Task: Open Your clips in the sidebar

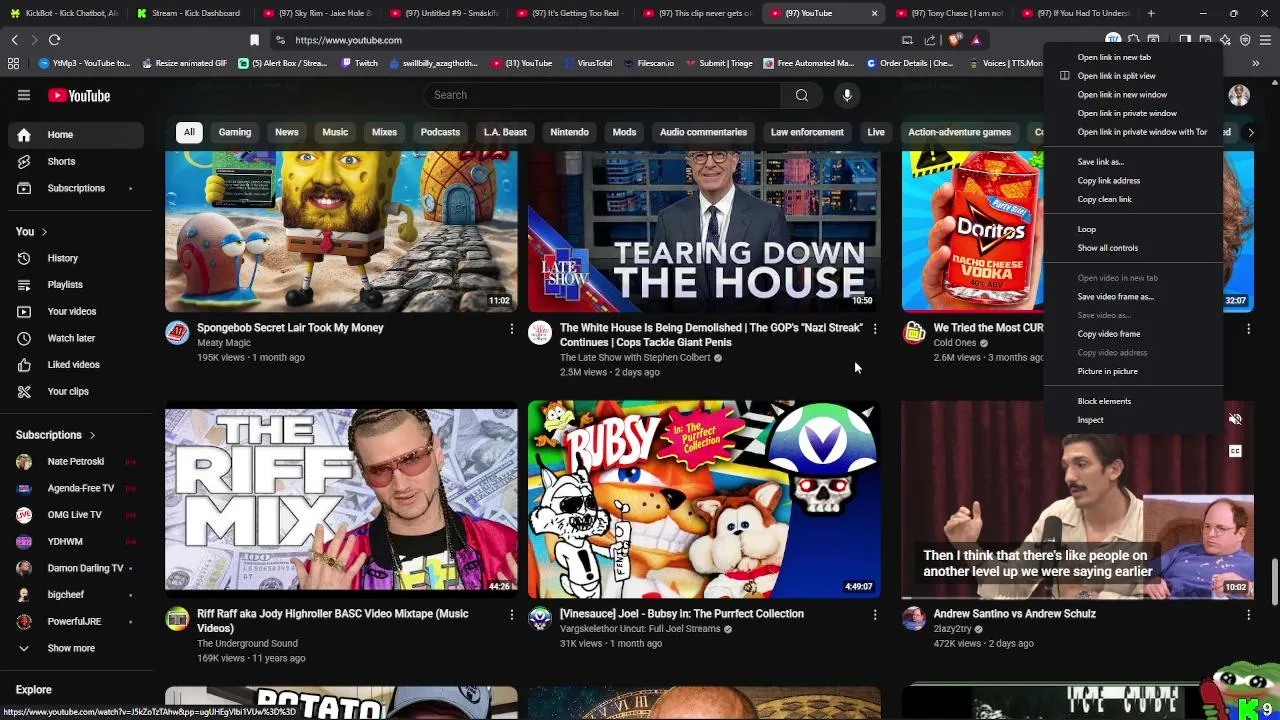Action: 76,391
